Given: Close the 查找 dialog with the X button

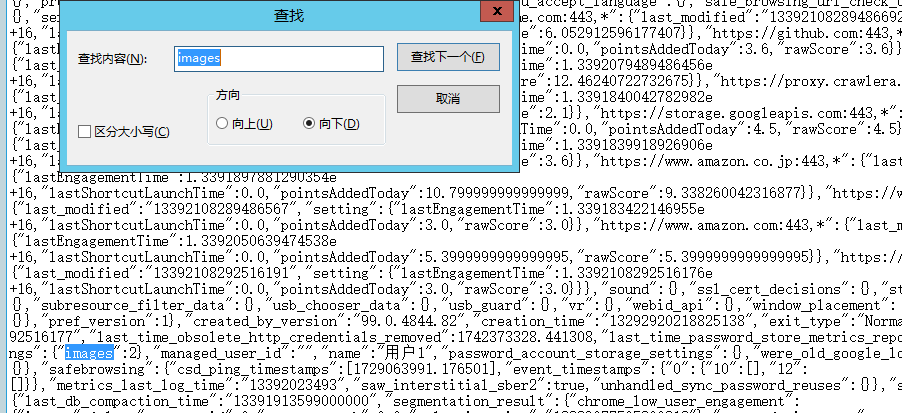Looking at the screenshot, I should 496,10.
